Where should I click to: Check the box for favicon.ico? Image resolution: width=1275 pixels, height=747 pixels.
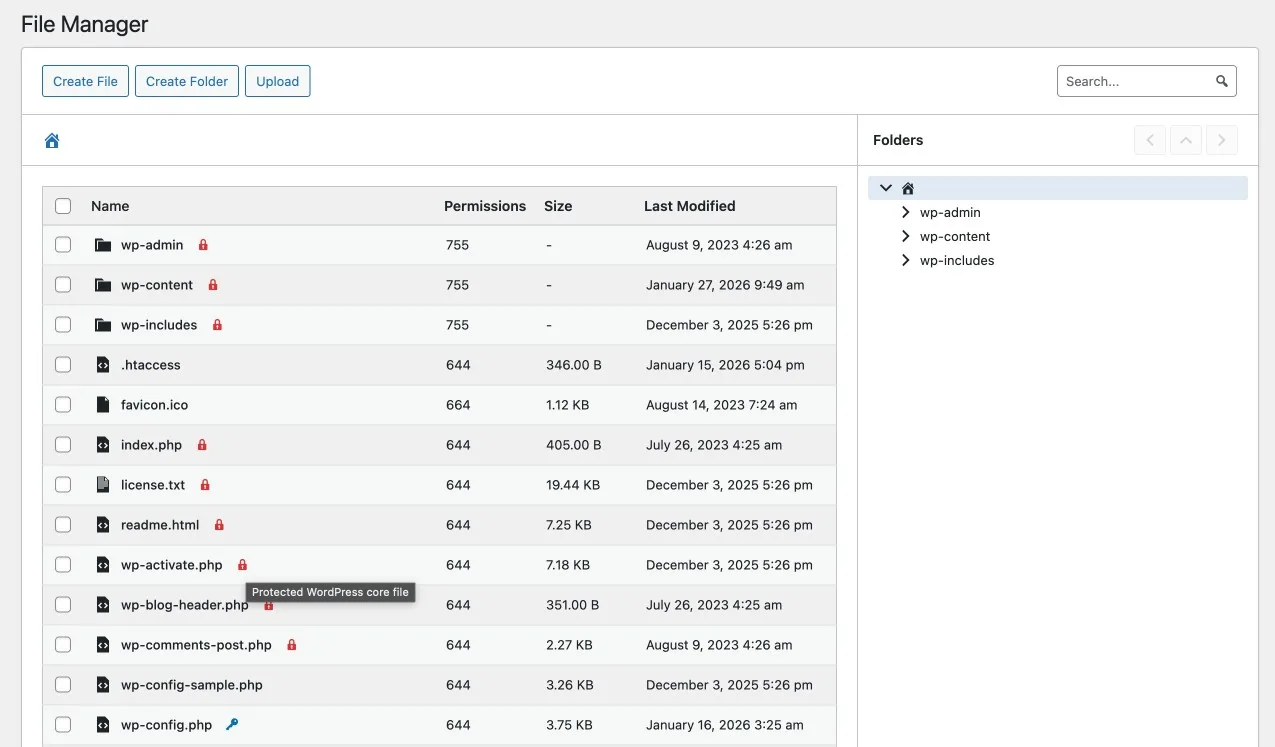[x=63, y=405]
